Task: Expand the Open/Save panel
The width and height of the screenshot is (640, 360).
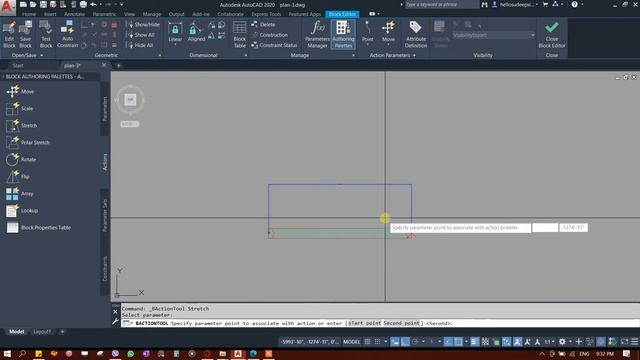Action: tap(27, 55)
